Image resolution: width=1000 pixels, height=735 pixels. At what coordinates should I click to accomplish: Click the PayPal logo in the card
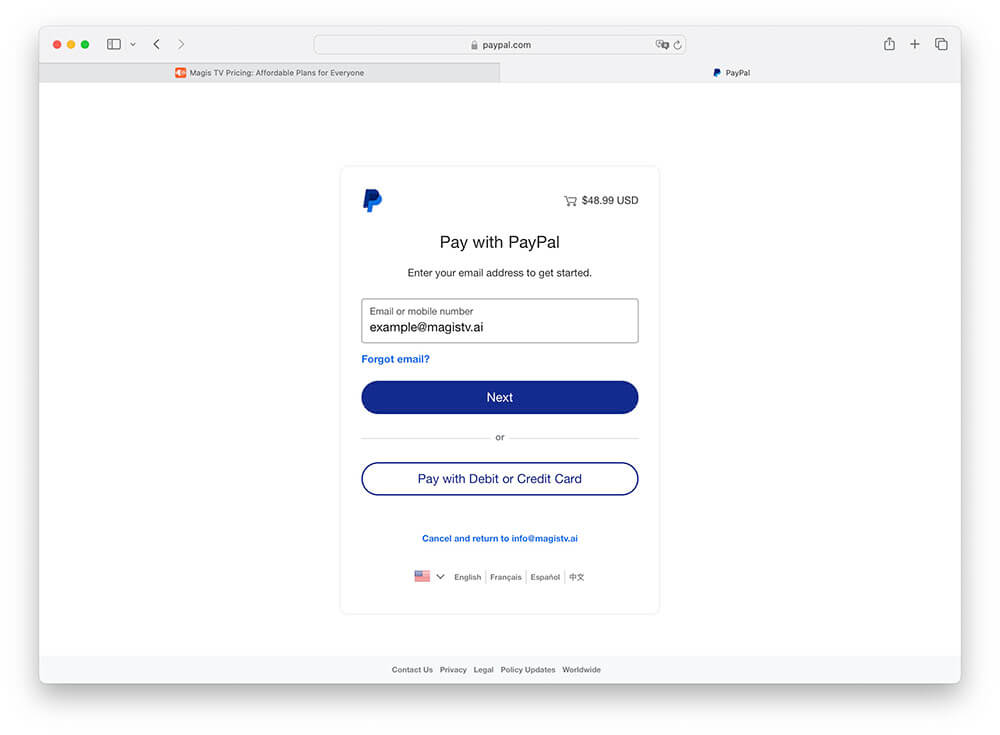(372, 200)
